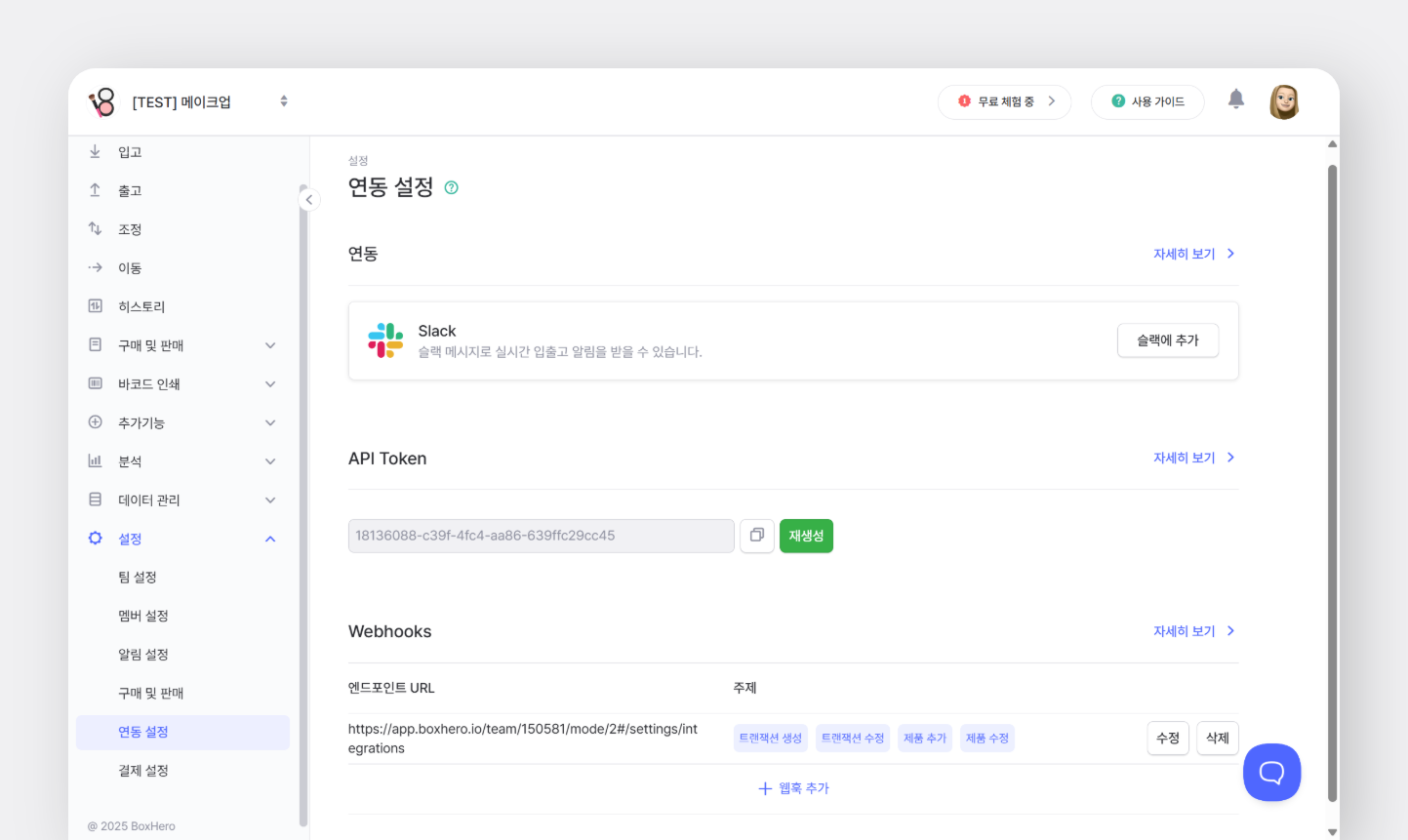Click the notification bell icon
Image resolution: width=1408 pixels, height=840 pixels.
click(1235, 100)
